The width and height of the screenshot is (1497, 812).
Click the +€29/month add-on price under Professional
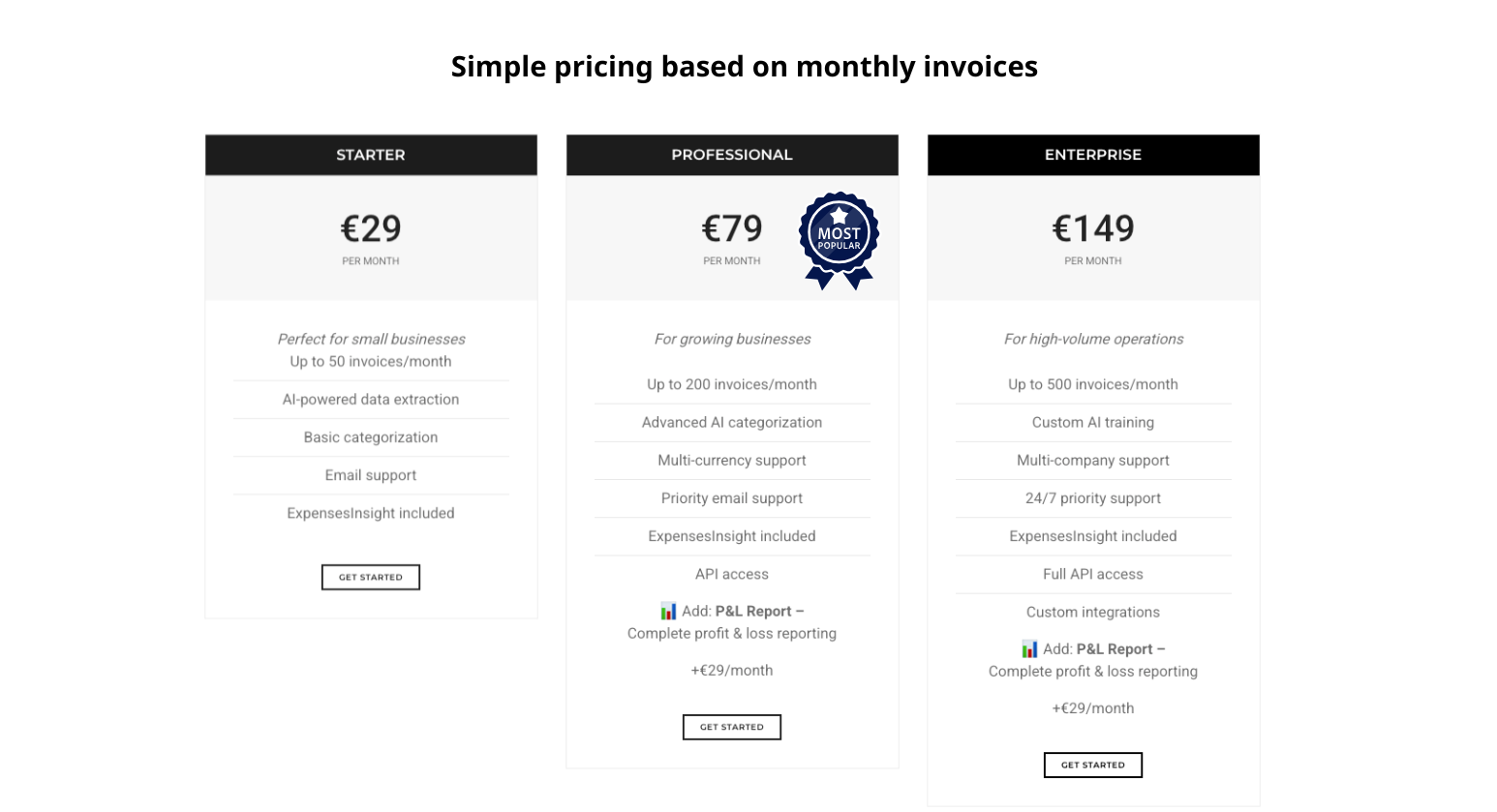click(732, 670)
